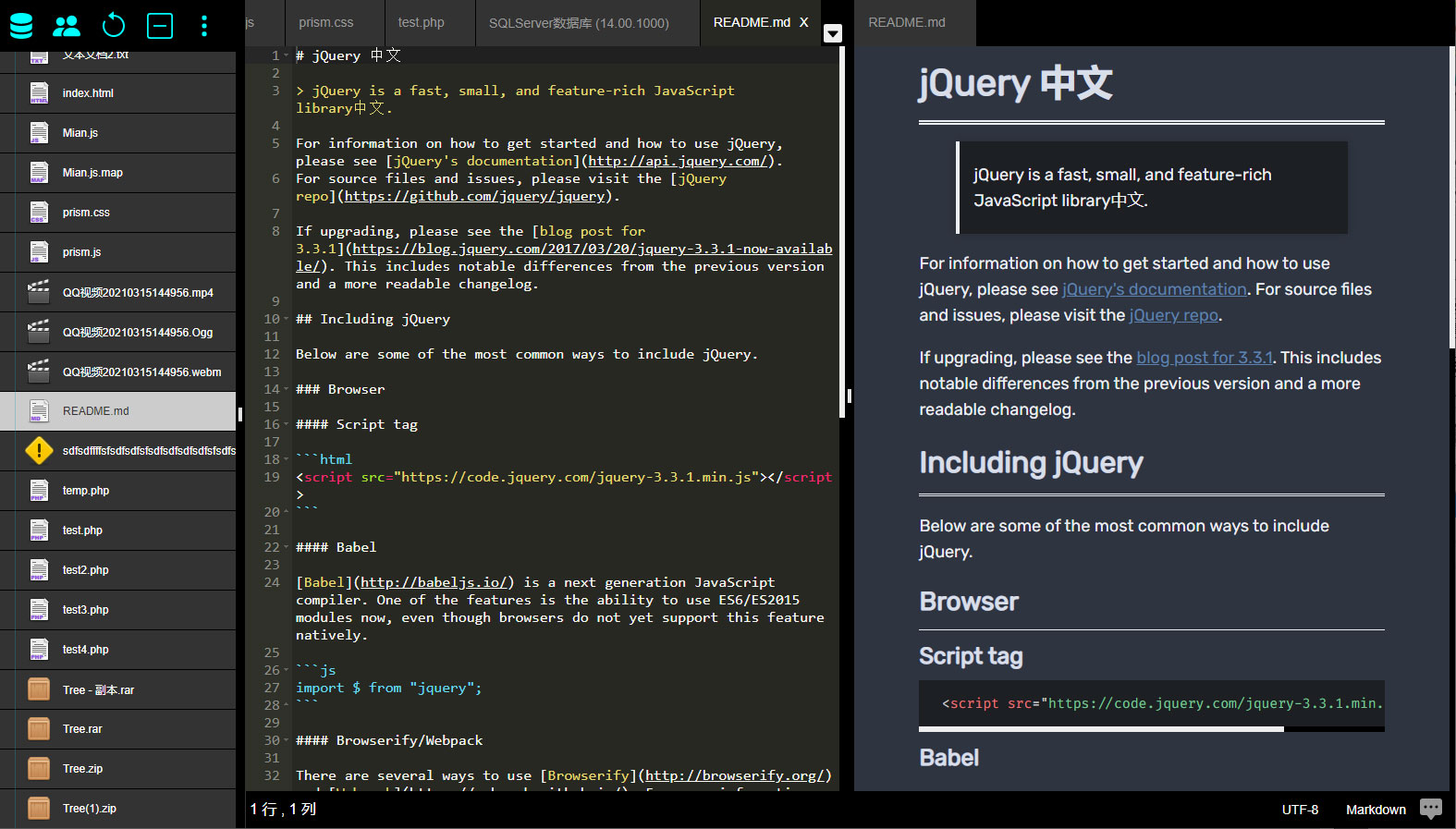1456x829 pixels.
Task: Click the 'Script tag' heading in preview
Action: click(x=971, y=656)
